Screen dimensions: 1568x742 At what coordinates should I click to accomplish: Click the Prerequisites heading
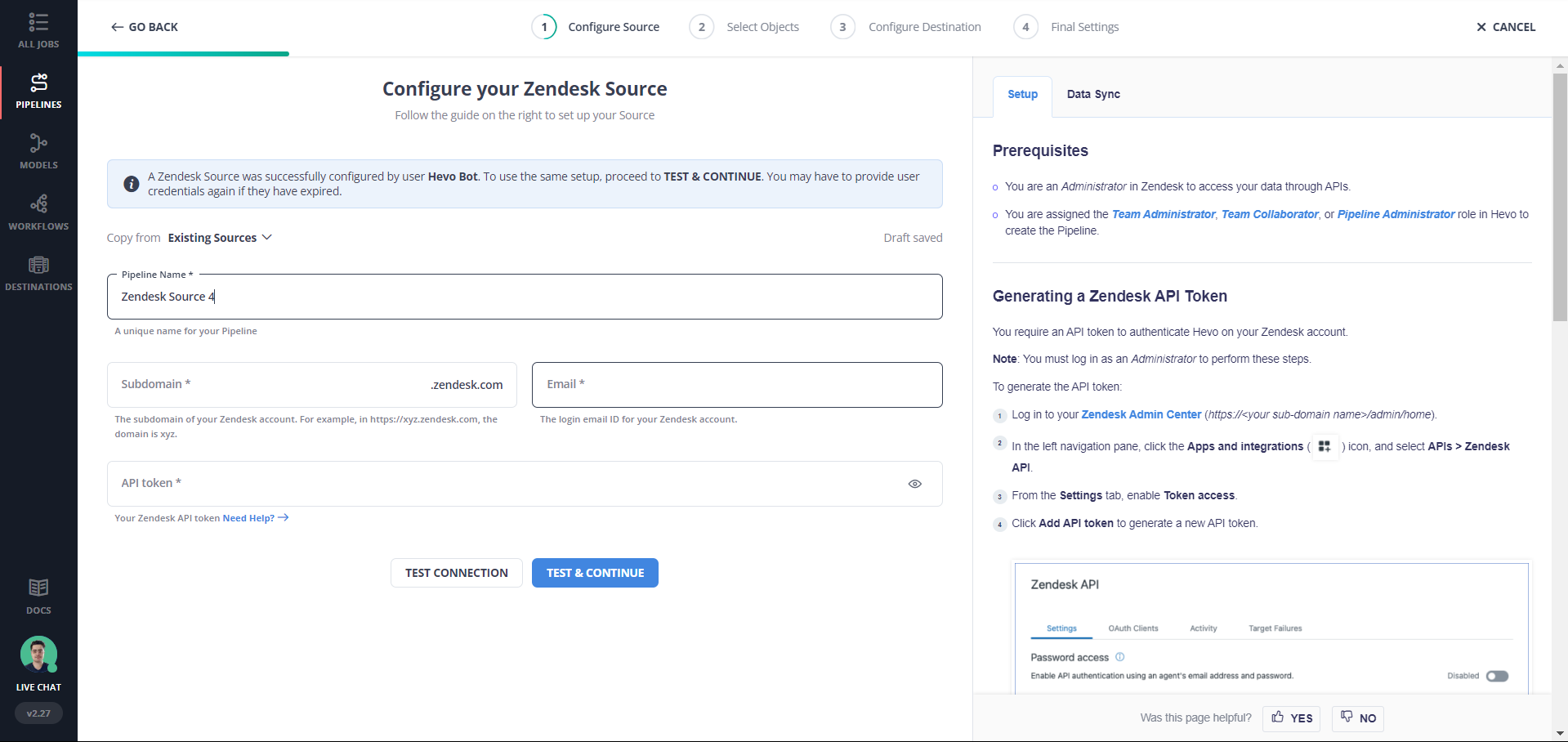(1040, 150)
